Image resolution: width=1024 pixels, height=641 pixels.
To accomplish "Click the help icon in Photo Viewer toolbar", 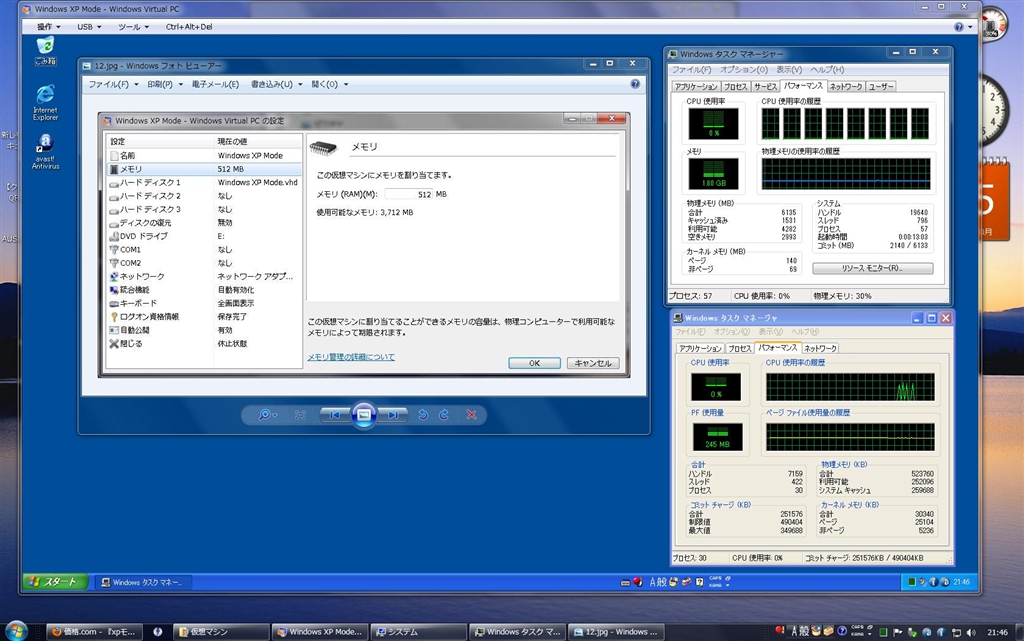I will 635,84.
